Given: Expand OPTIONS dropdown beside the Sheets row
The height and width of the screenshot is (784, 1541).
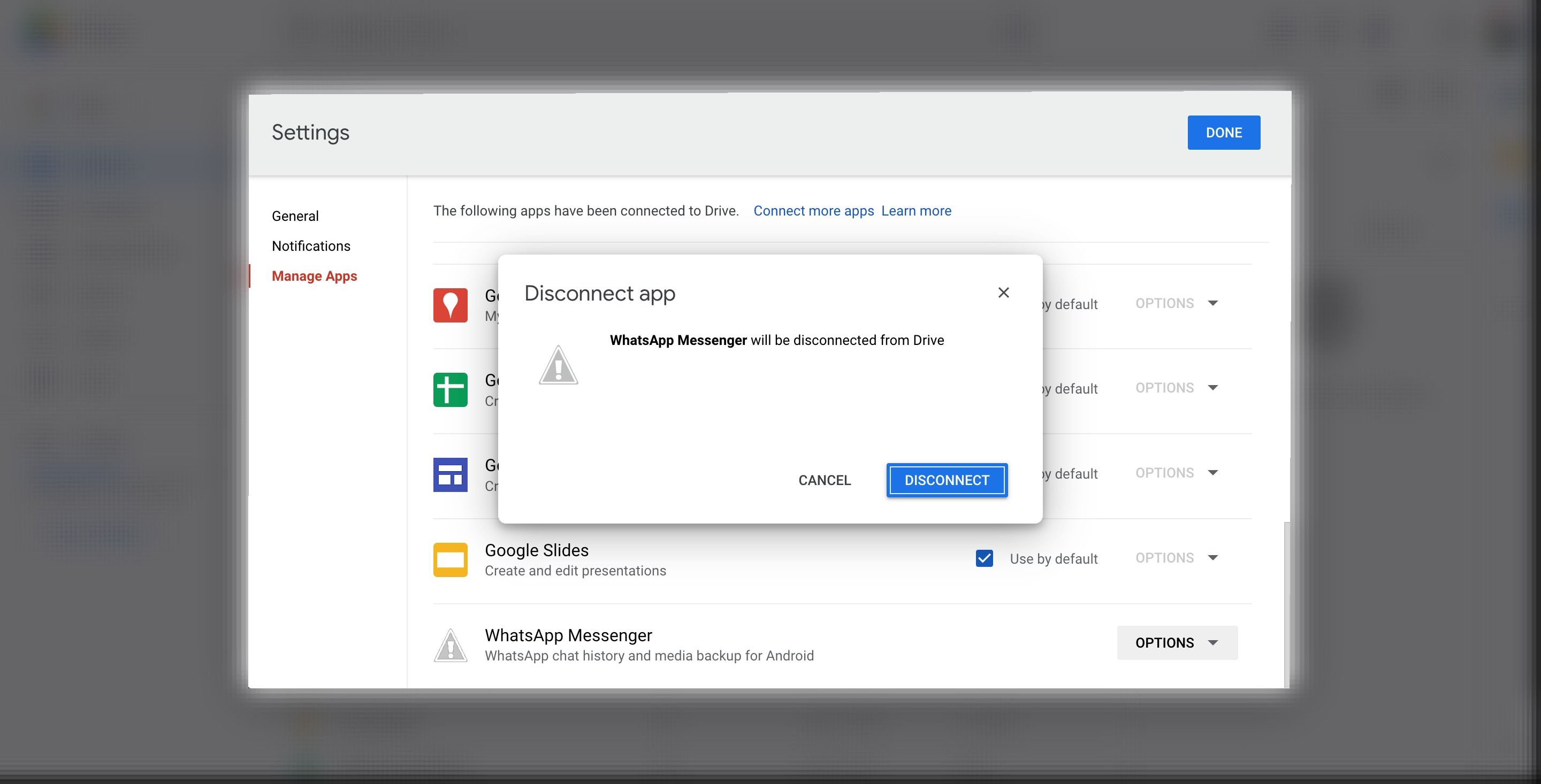Looking at the screenshot, I should click(x=1176, y=388).
